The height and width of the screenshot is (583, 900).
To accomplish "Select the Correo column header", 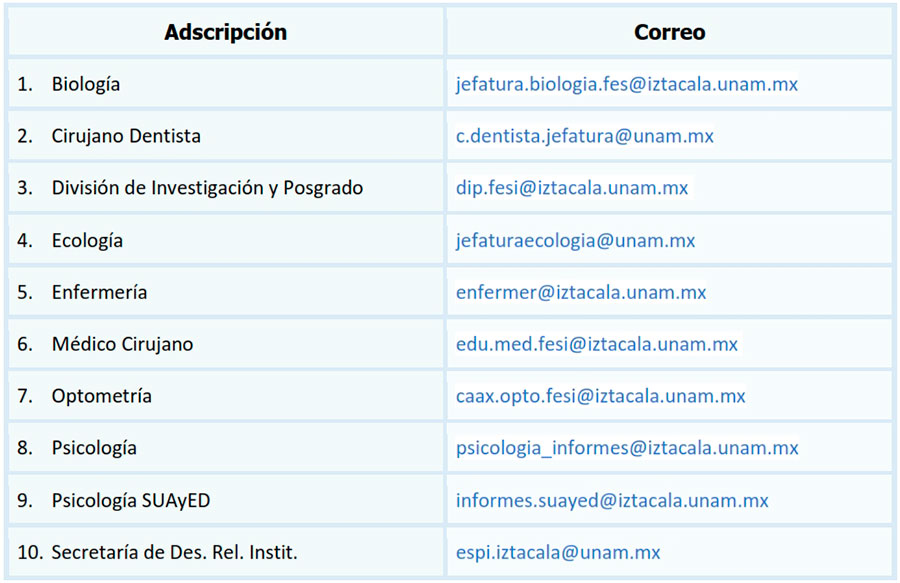I will point(669,32).
